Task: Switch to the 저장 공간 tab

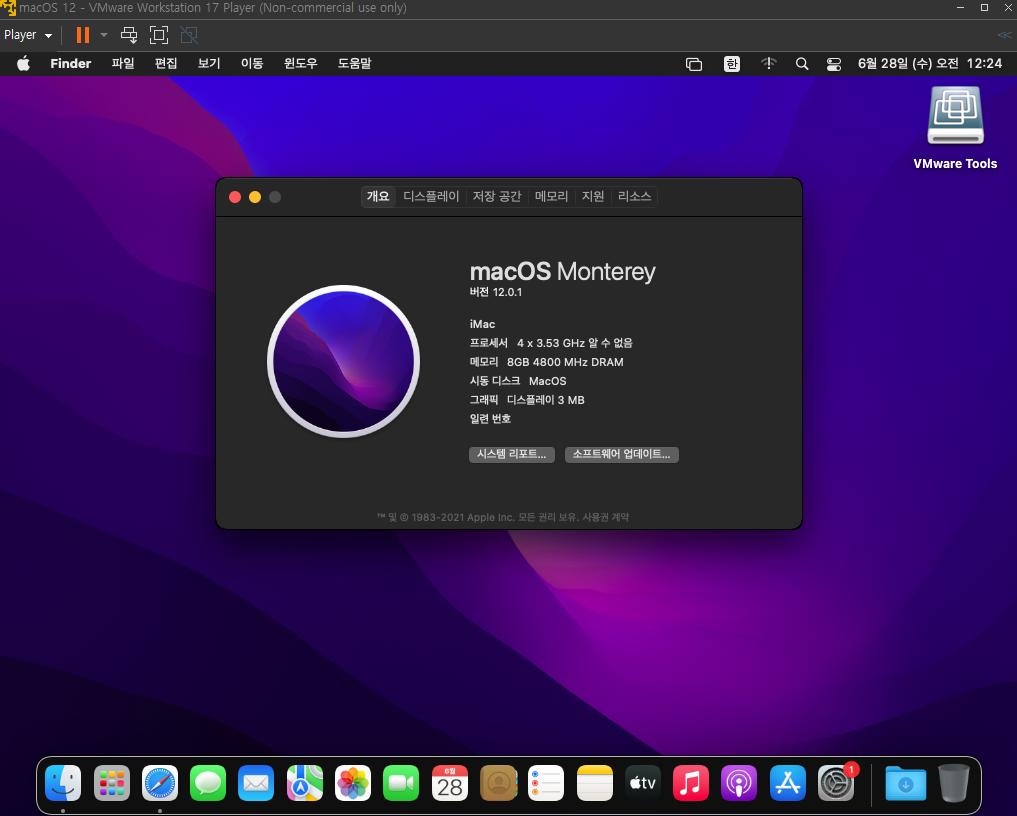Action: pyautogui.click(x=497, y=197)
